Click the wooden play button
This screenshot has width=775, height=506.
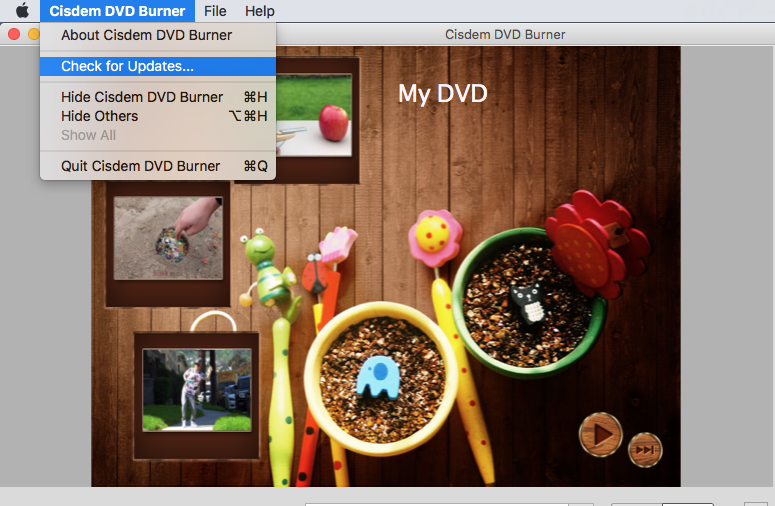point(601,434)
